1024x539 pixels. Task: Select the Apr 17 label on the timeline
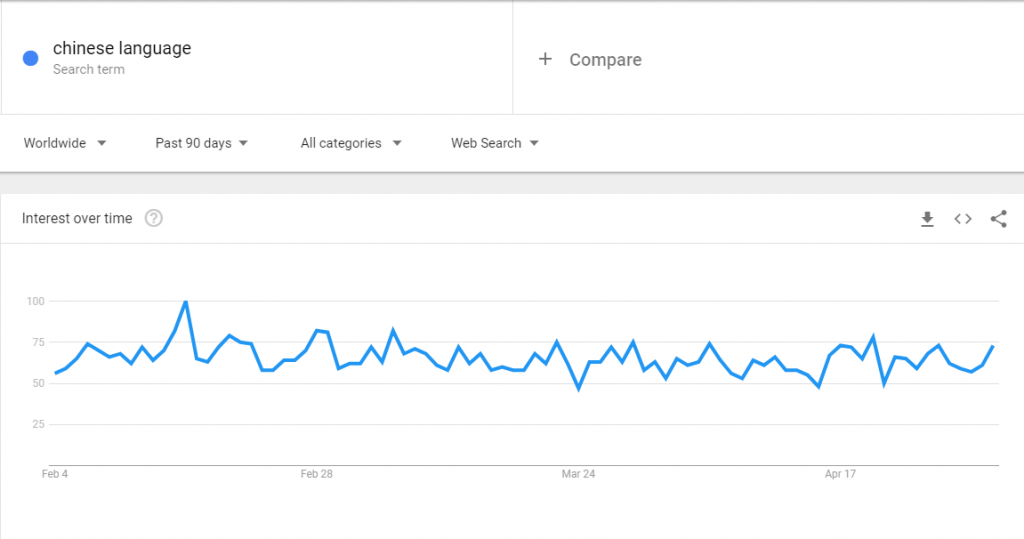840,474
